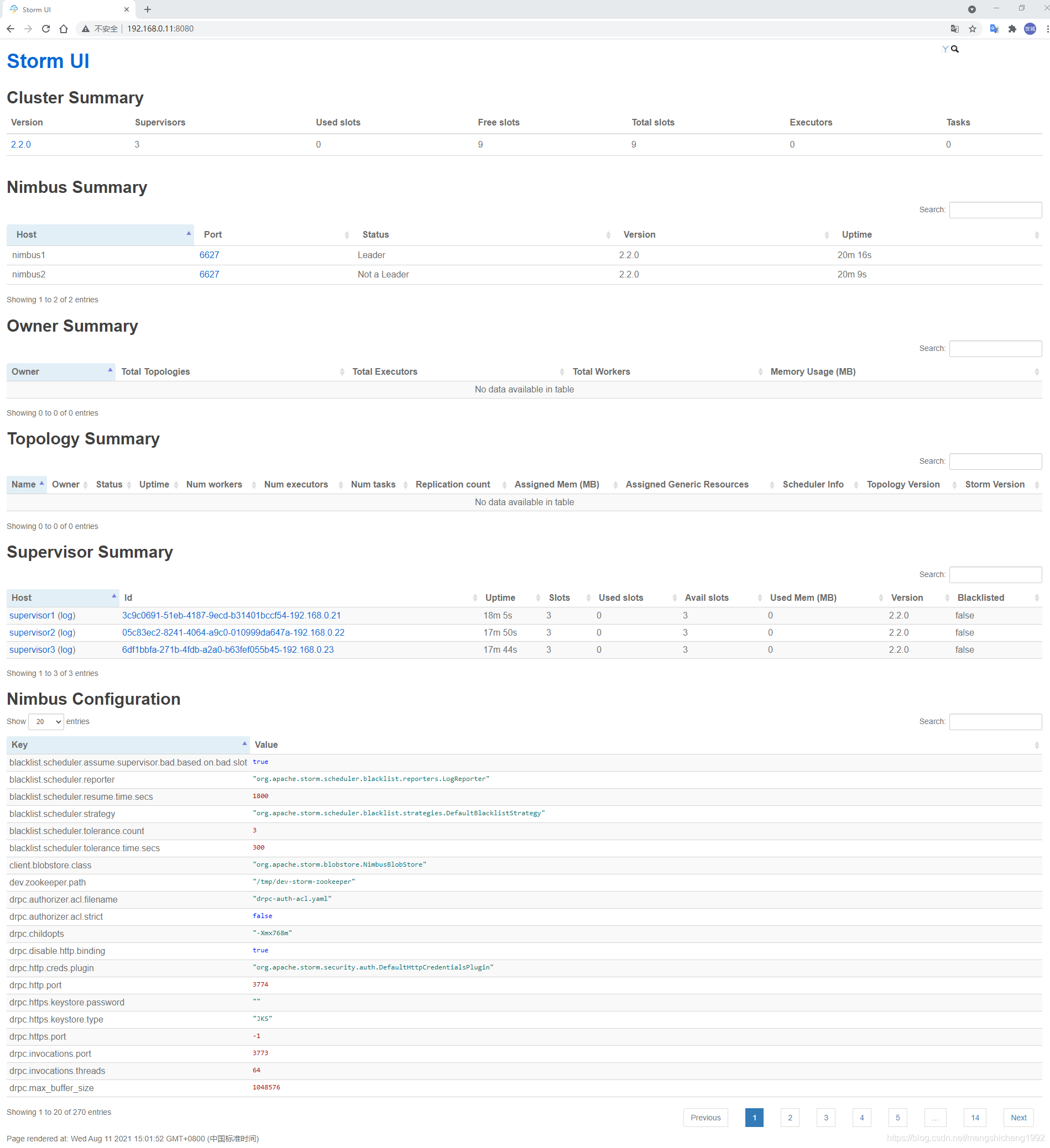Close the Storm UI tab
The image size is (1050, 1148).
click(127, 9)
